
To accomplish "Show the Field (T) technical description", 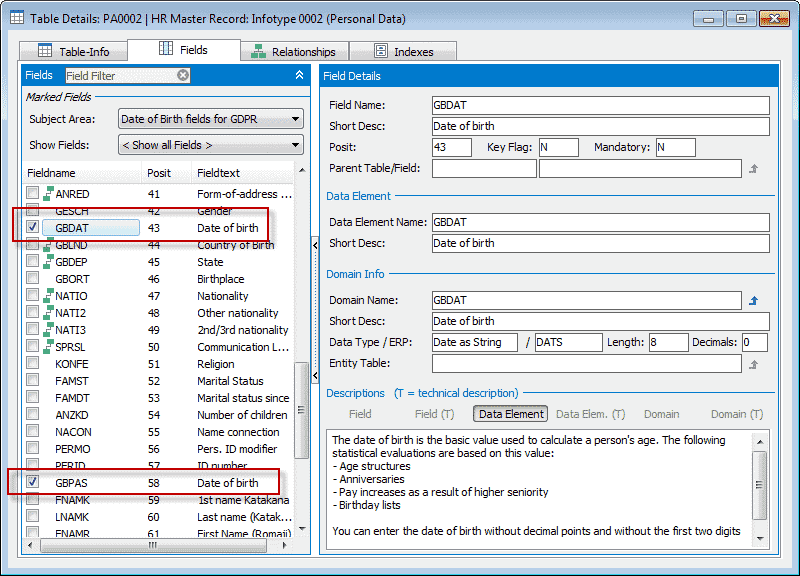I will pyautogui.click(x=434, y=414).
